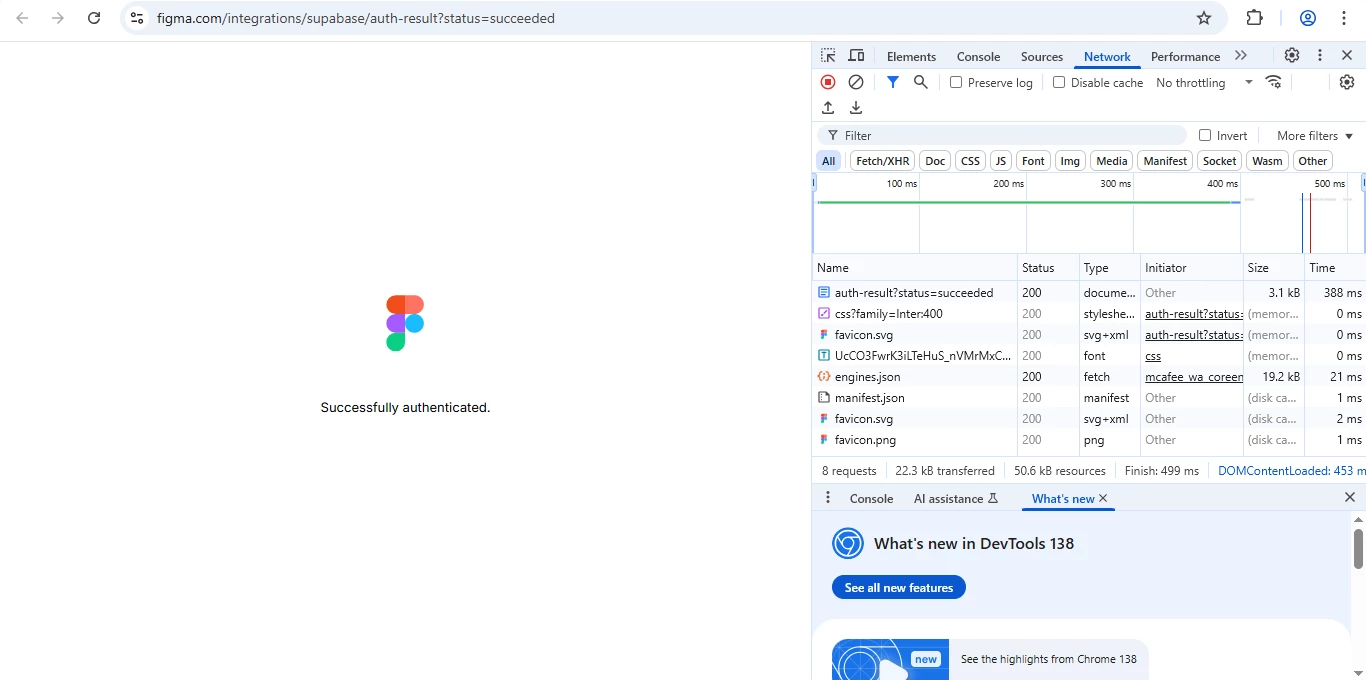This screenshot has height=680, width=1366.
Task: Open the Console drawer tab
Action: [871, 498]
